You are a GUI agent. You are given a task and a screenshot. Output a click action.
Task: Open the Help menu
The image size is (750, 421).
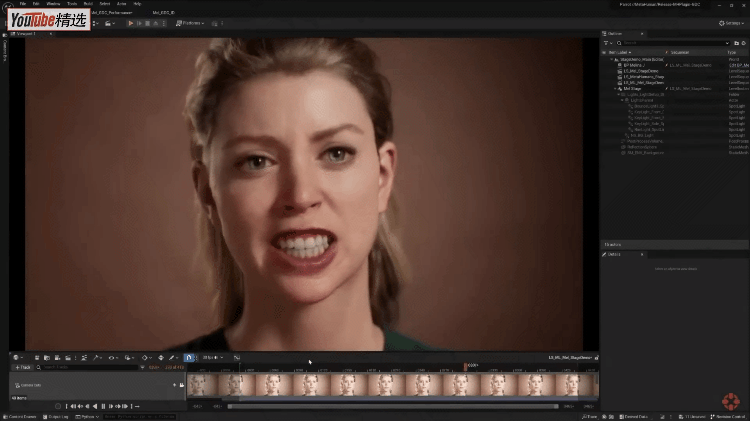click(137, 3)
